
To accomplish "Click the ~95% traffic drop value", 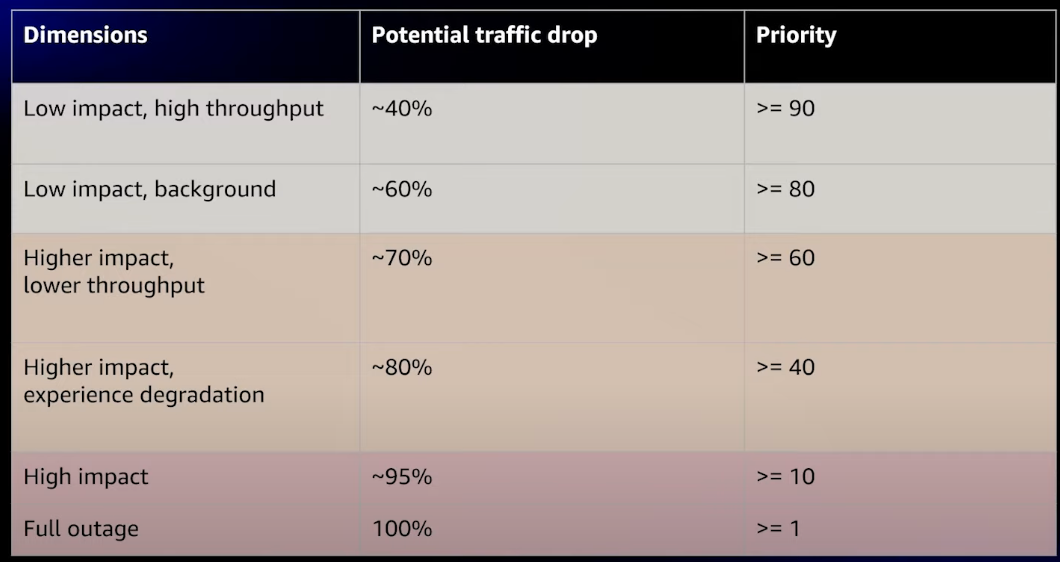I will tap(402, 477).
